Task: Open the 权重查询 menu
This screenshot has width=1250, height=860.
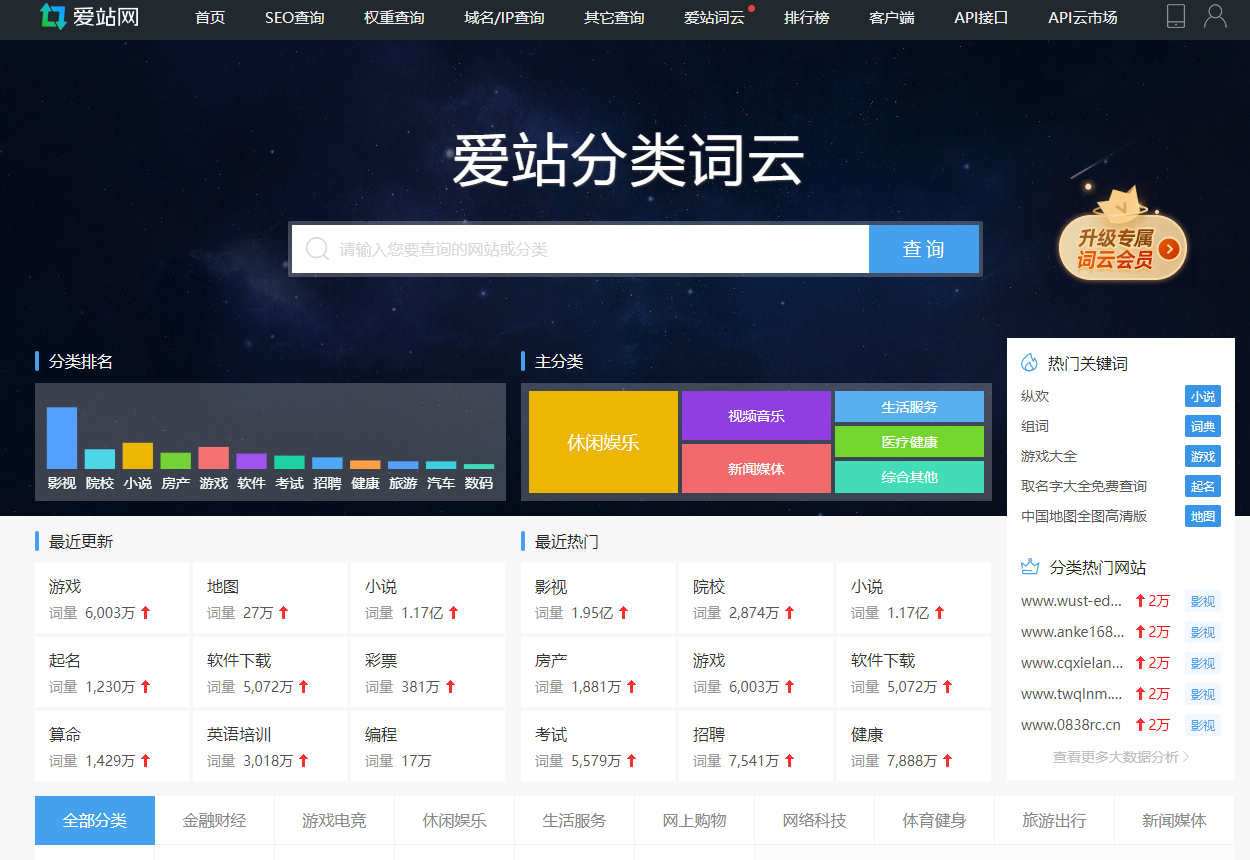Action: point(394,18)
